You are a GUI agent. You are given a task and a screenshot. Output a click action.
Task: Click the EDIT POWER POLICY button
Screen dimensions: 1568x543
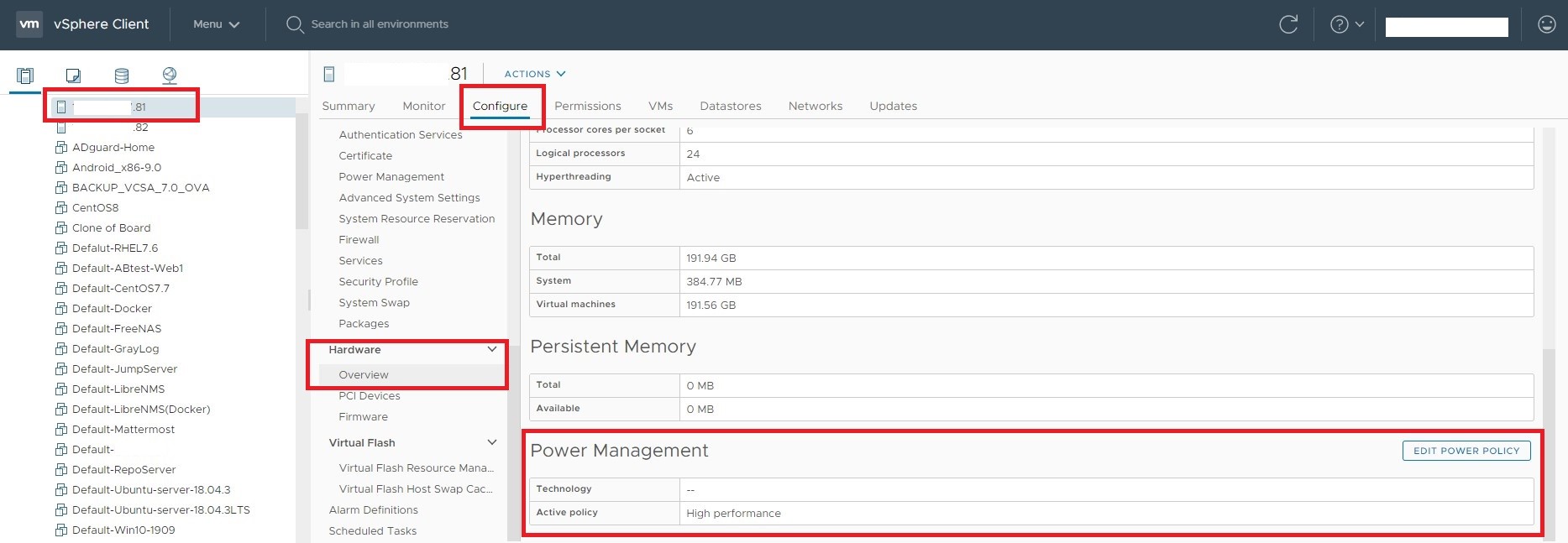point(1466,451)
